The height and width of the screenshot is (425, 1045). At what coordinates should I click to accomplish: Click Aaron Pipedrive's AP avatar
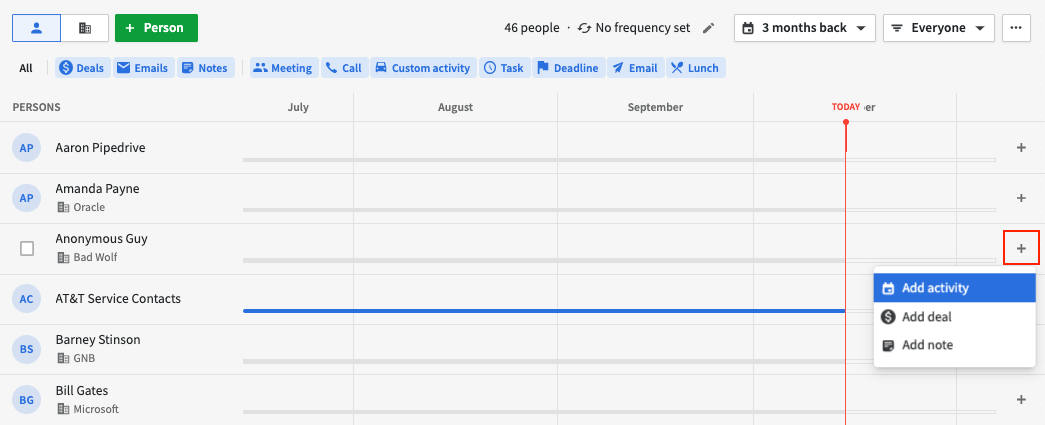click(27, 148)
